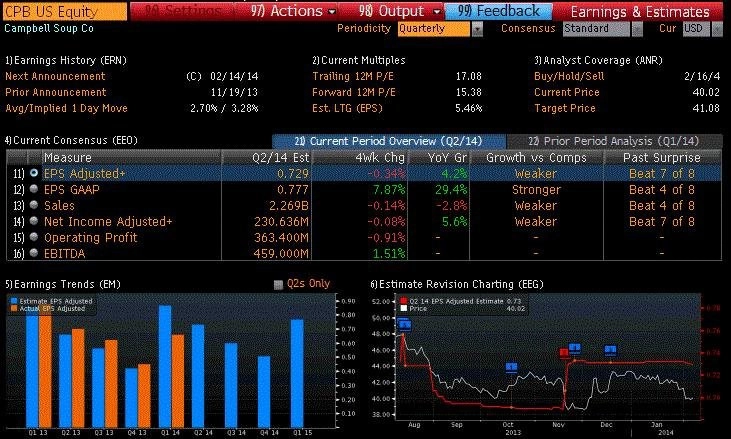The width and height of the screenshot is (731, 439).
Task: Click the 99) Feedback button
Action: point(498,11)
